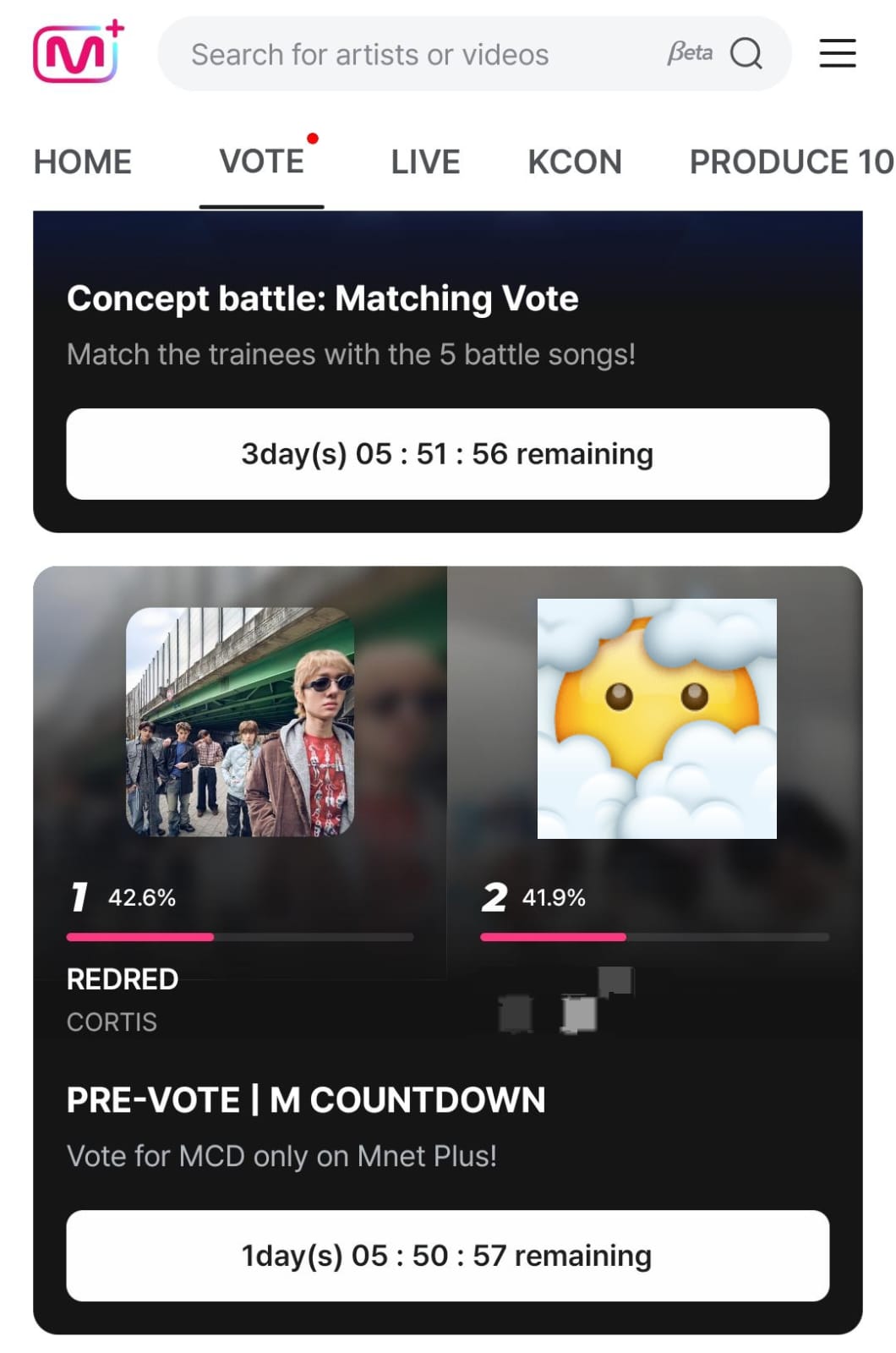Viewport: 896px width, 1353px height.
Task: Click the REDRED 42.6% progress bar
Action: [x=240, y=937]
